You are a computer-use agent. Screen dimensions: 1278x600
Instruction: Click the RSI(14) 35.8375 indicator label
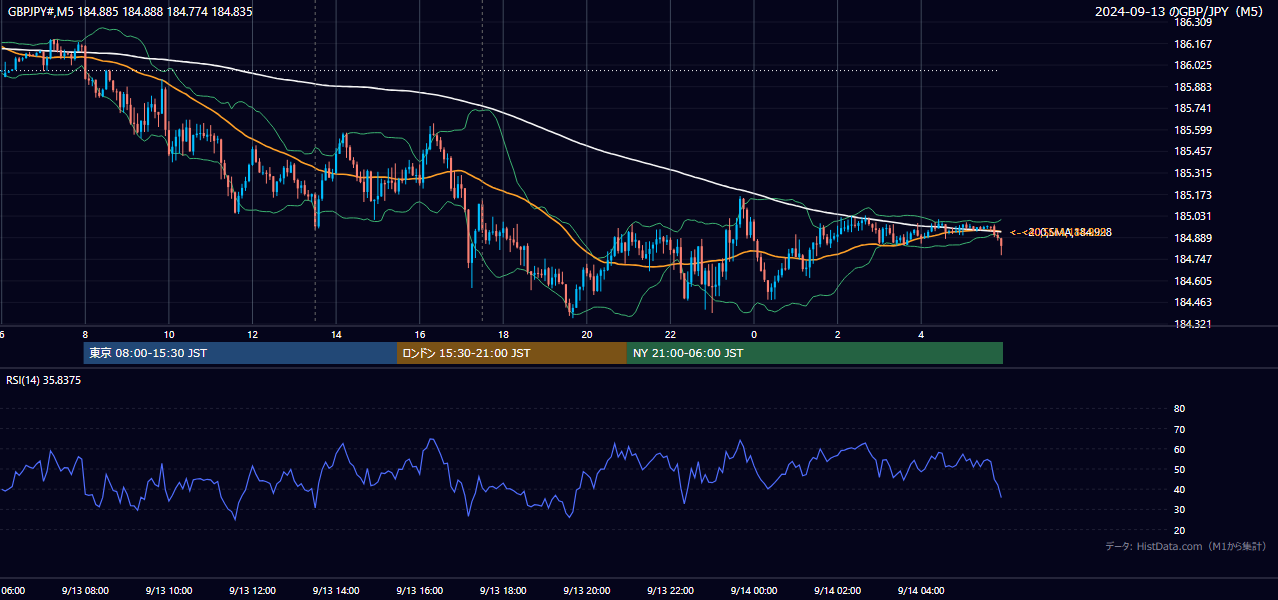point(44,380)
